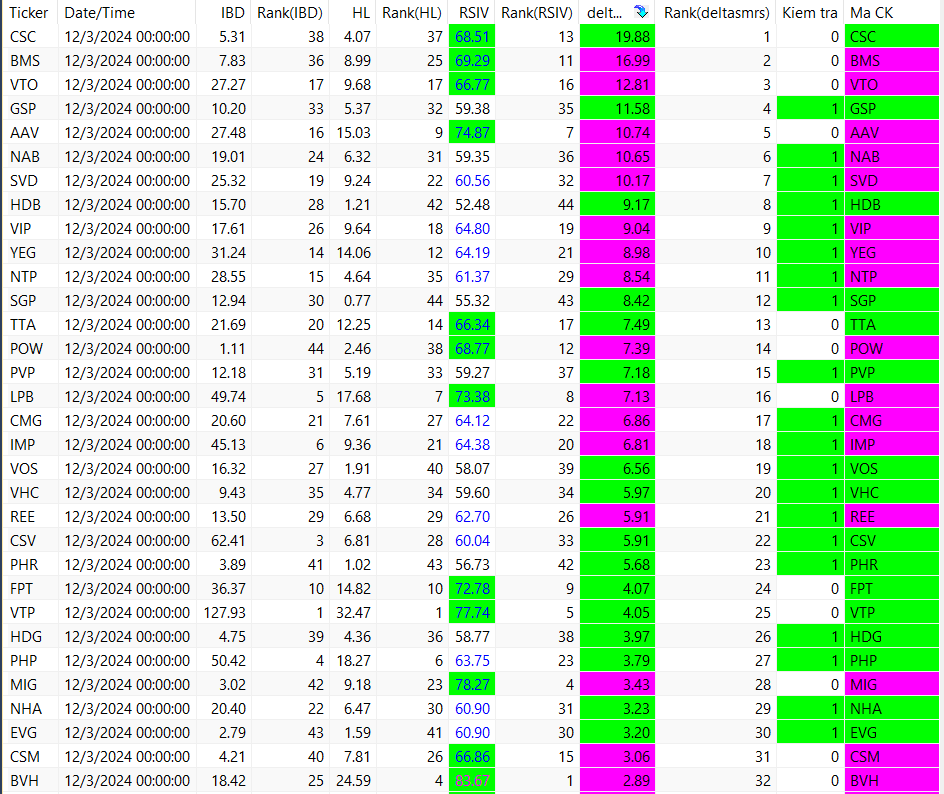Click the delta value 12.81
The image size is (944, 794).
point(617,85)
